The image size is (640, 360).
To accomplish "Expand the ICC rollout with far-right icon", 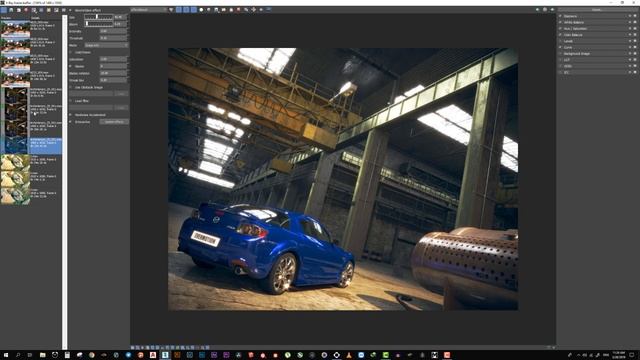I will click(x=635, y=72).
